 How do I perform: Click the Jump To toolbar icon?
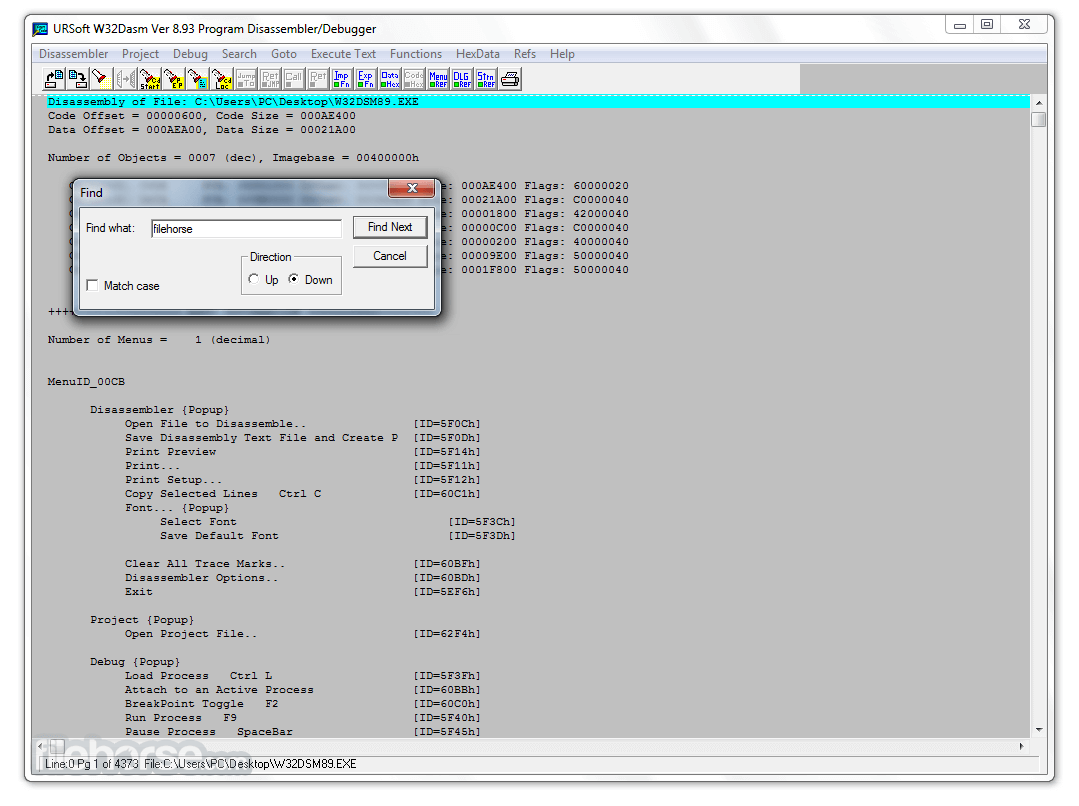[246, 79]
